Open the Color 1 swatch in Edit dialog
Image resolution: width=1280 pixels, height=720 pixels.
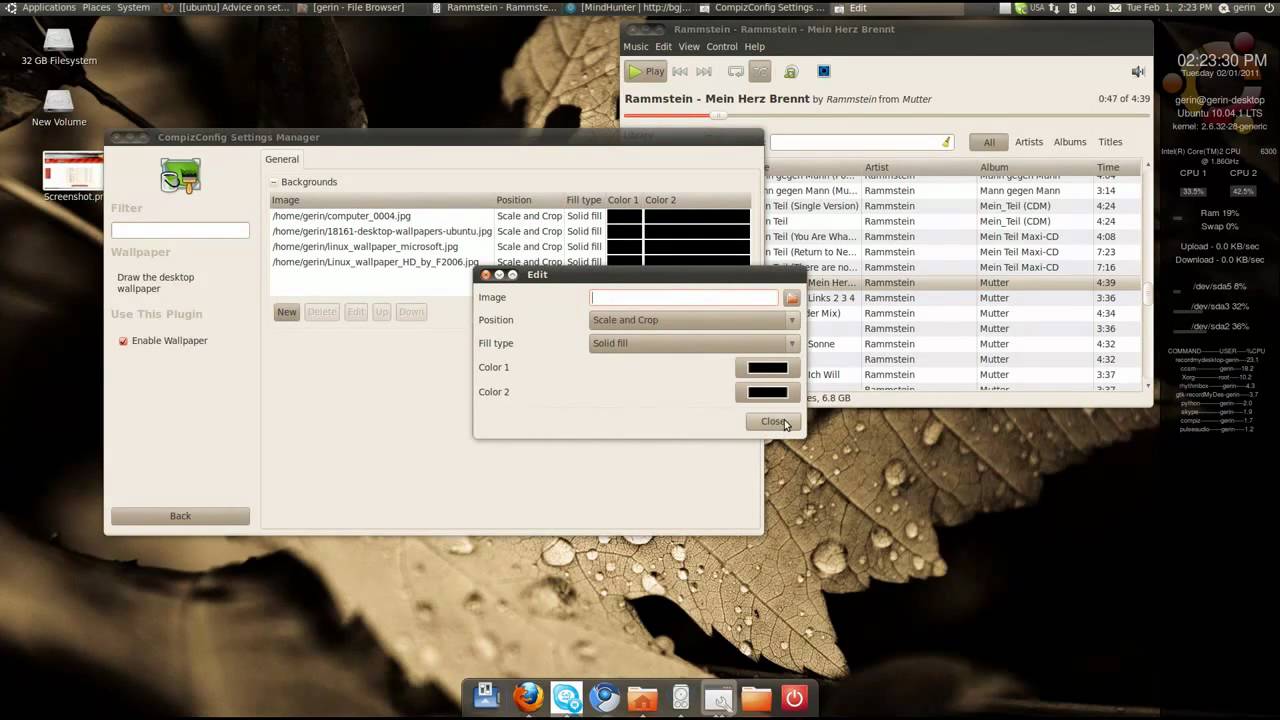coord(767,368)
